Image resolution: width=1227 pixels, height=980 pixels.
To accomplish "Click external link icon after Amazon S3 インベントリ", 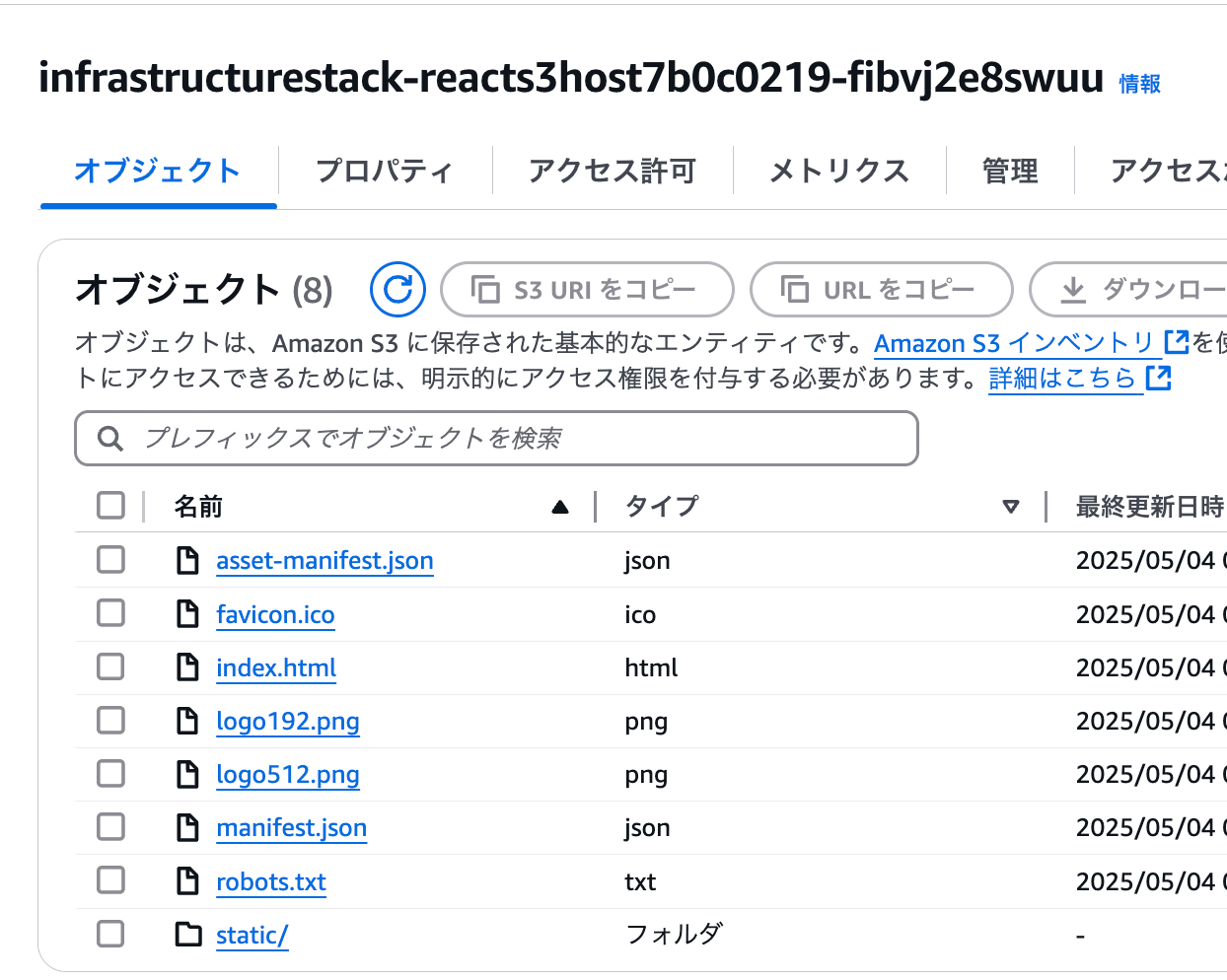I will tap(1177, 342).
